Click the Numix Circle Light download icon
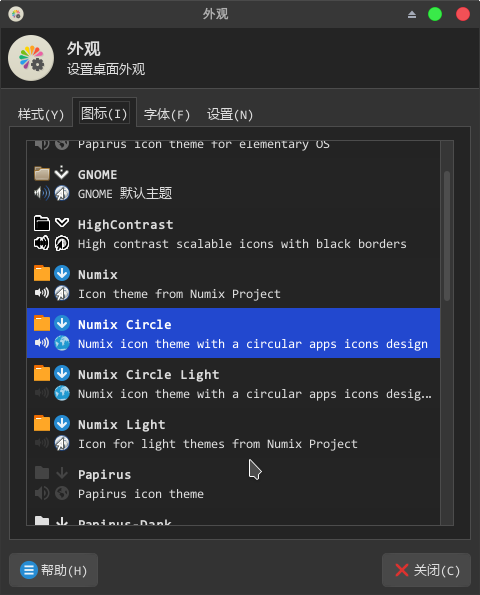Viewport: 480px width, 595px height. click(x=62, y=373)
